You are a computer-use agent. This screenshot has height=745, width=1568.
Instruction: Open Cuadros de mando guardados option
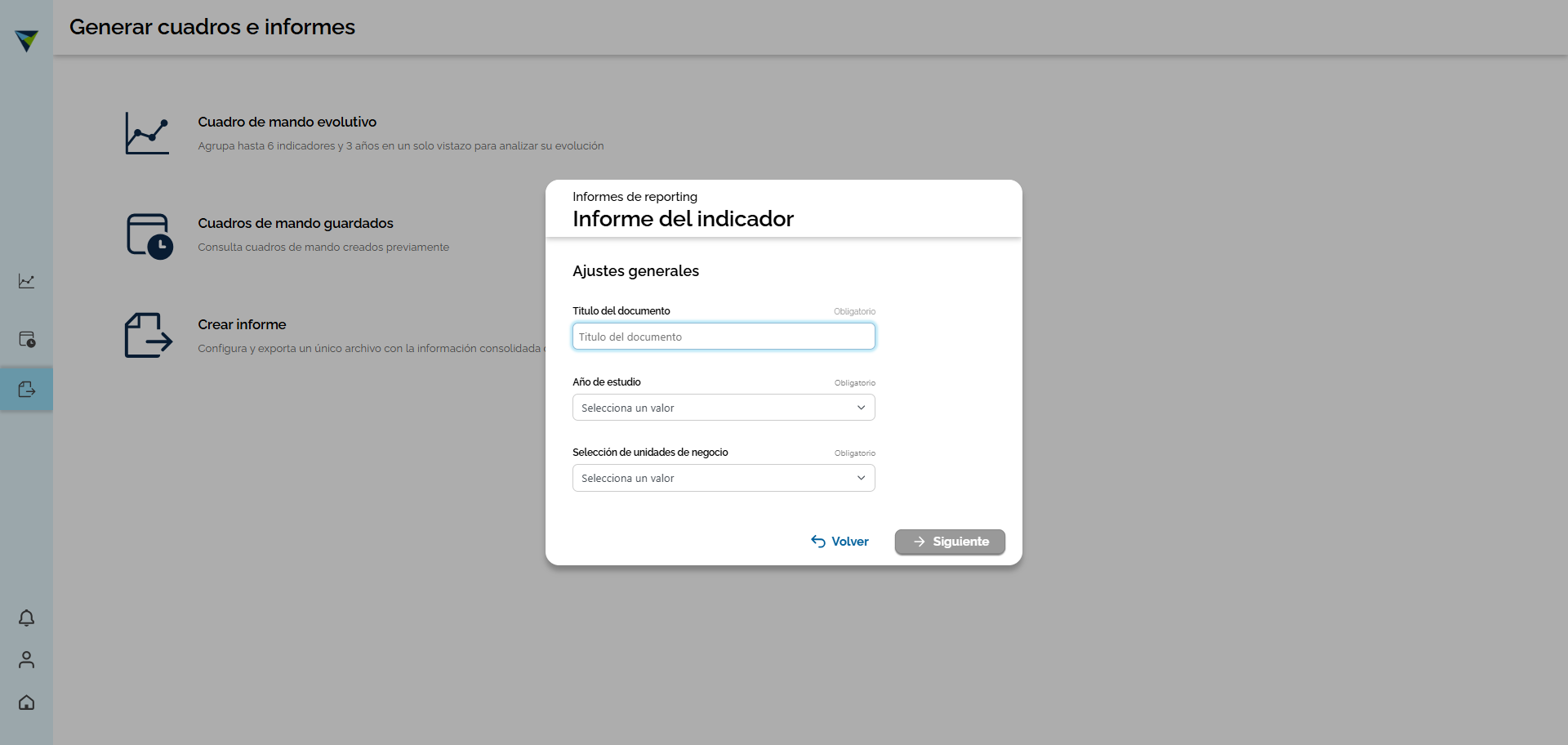295,223
